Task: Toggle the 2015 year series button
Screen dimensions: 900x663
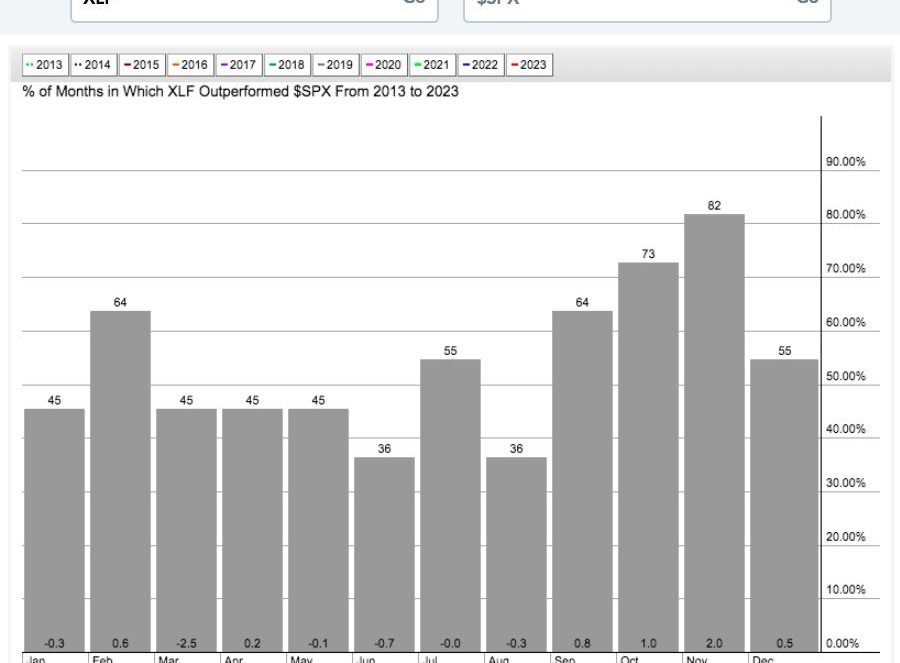Action: (x=142, y=65)
